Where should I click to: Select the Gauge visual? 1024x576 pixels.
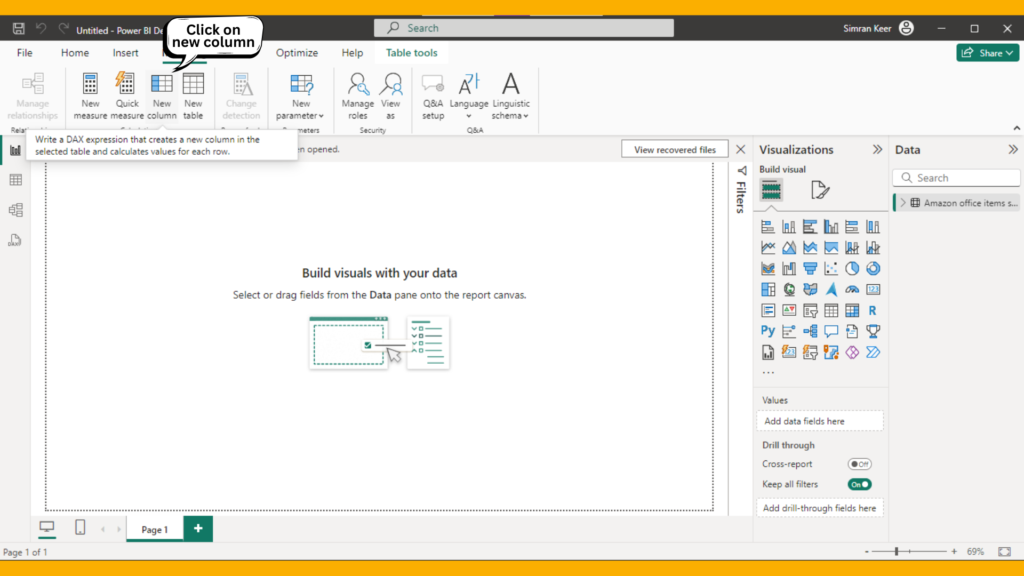coord(852,289)
